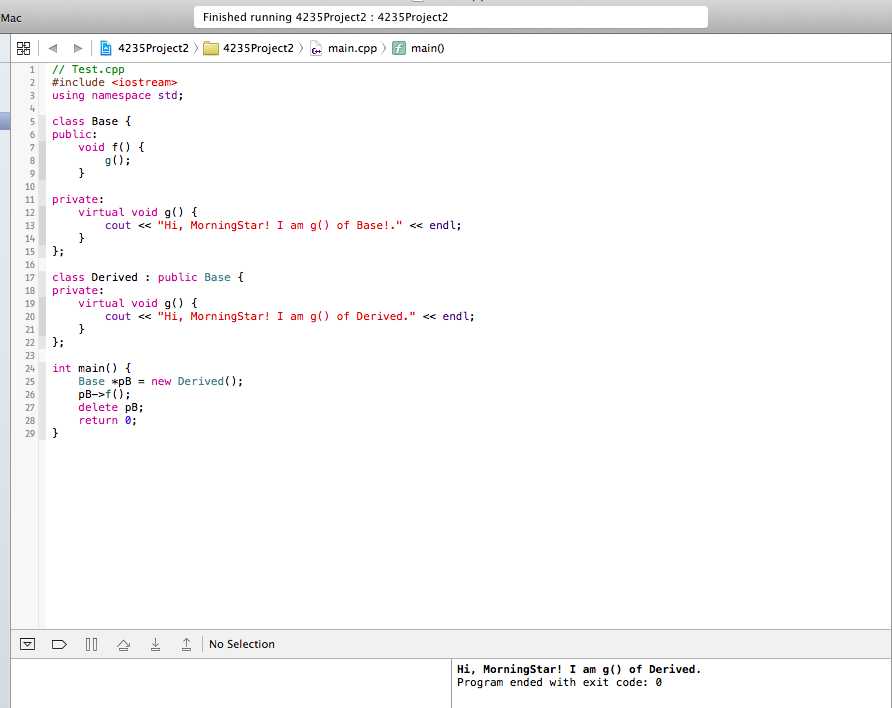892x708 pixels.
Task: Open the 4235Project2 folder breadcrumb
Action: pyautogui.click(x=258, y=48)
